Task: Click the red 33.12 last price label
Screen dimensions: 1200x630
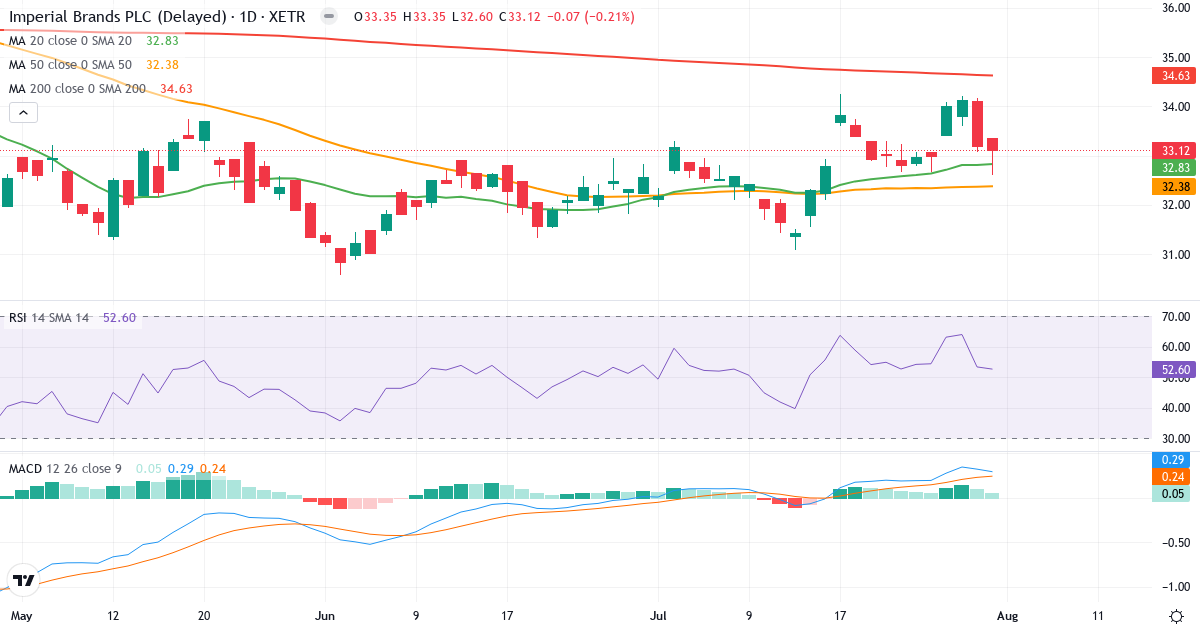Action: pos(1175,151)
